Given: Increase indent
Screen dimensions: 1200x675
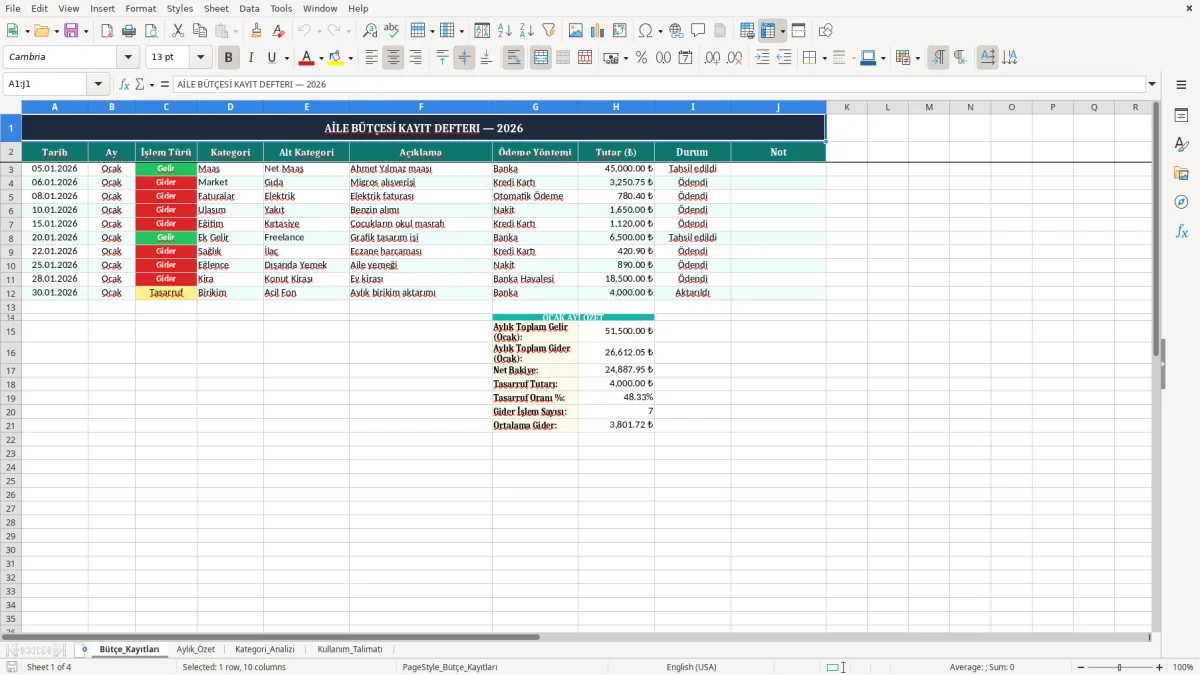Looking at the screenshot, I should 762,58.
